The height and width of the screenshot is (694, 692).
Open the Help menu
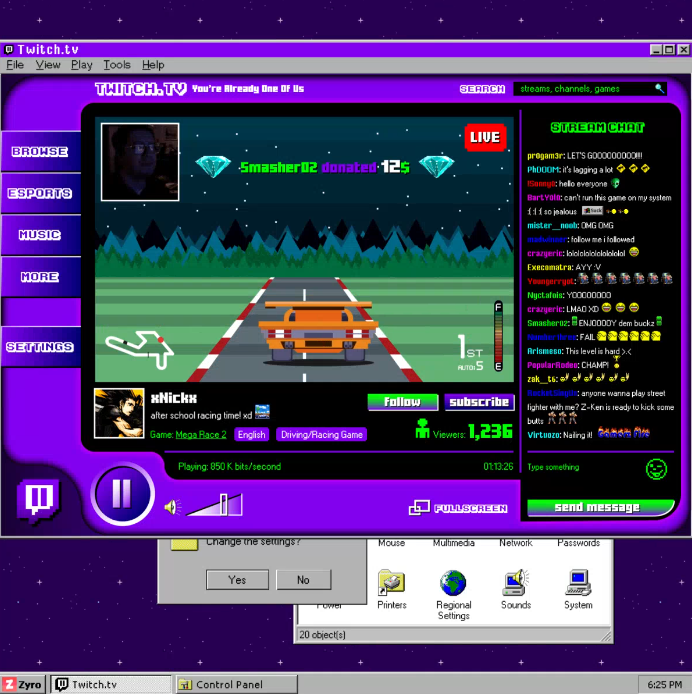pyautogui.click(x=153, y=65)
